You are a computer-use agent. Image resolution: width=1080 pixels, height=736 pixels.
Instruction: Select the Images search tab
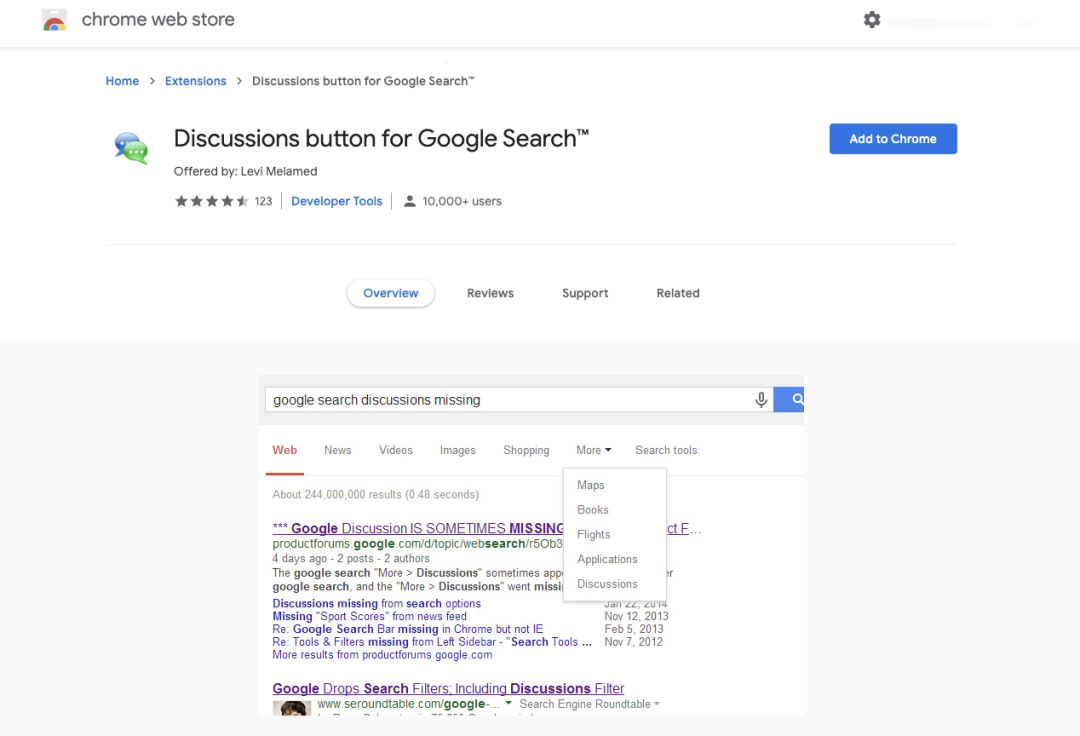pyautogui.click(x=457, y=450)
